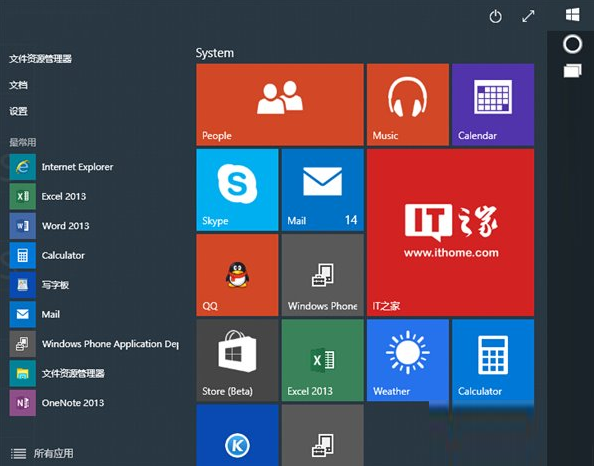Open the Weather tile
The image size is (594, 466).
tap(408, 360)
